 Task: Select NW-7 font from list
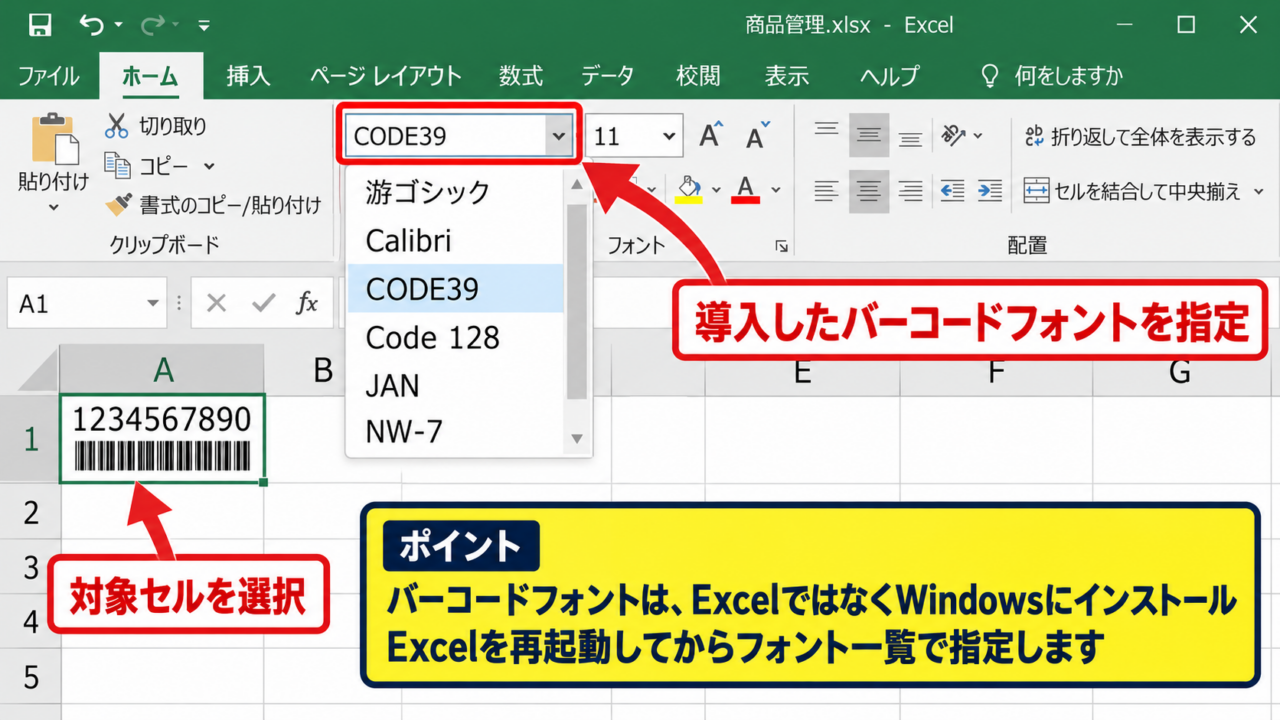[455, 431]
